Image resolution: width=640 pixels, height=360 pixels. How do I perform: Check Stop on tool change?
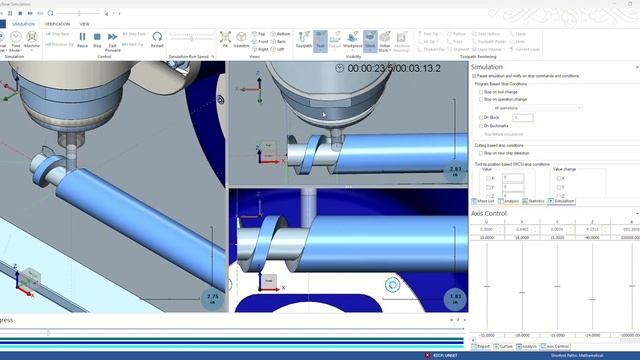[481, 92]
